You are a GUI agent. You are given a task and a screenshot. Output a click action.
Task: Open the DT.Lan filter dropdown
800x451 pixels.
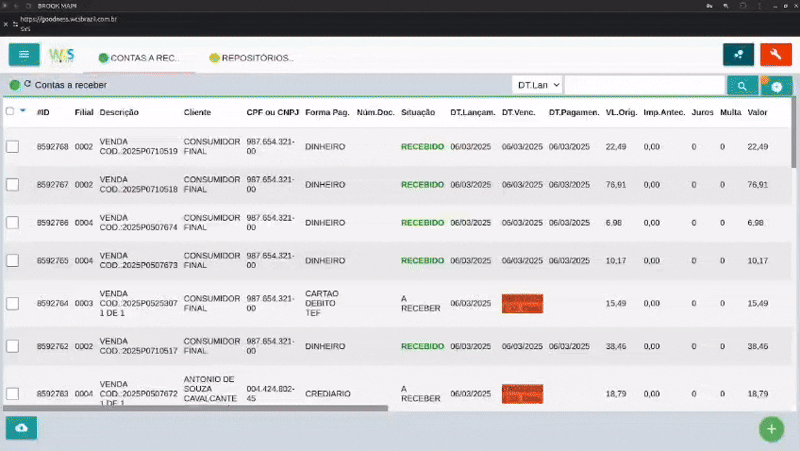538,85
